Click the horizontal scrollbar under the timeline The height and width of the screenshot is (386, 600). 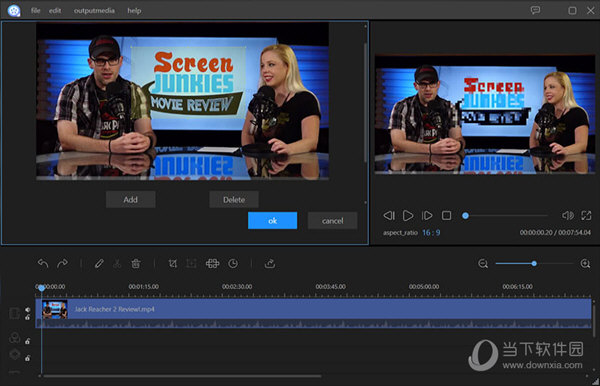[x=182, y=376]
